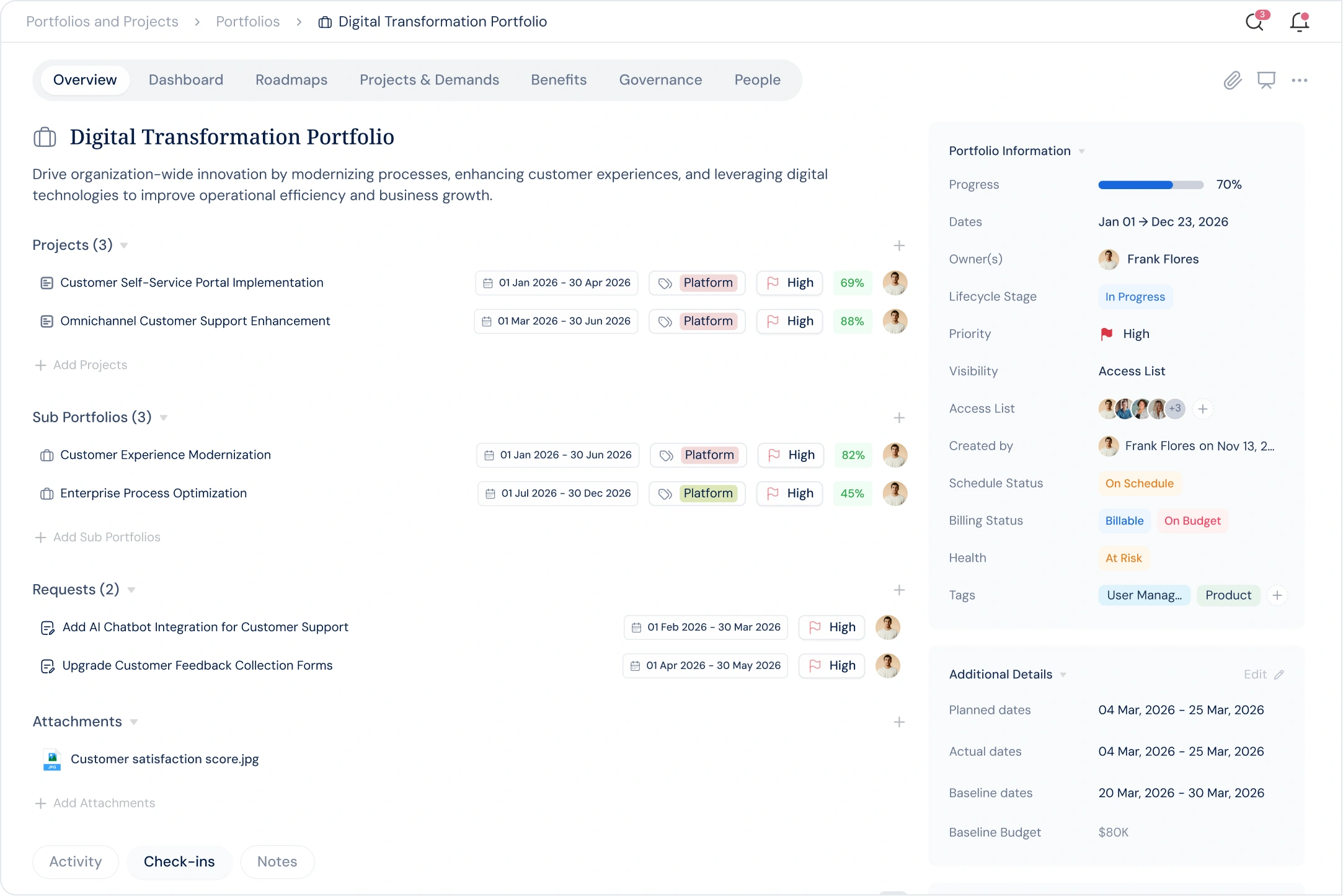Click calendar icon on Customer Self-Service Portal row
This screenshot has width=1343, height=896.
tap(488, 283)
